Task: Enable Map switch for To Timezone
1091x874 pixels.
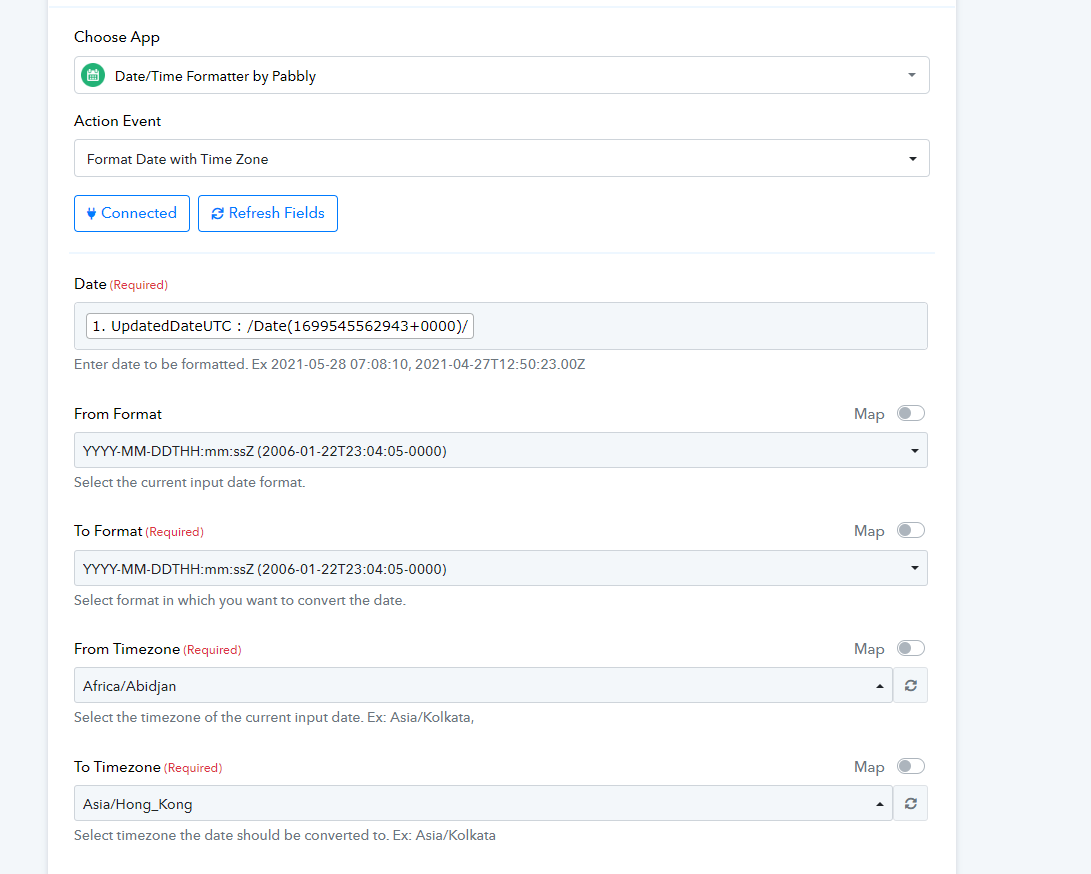Action: point(910,766)
